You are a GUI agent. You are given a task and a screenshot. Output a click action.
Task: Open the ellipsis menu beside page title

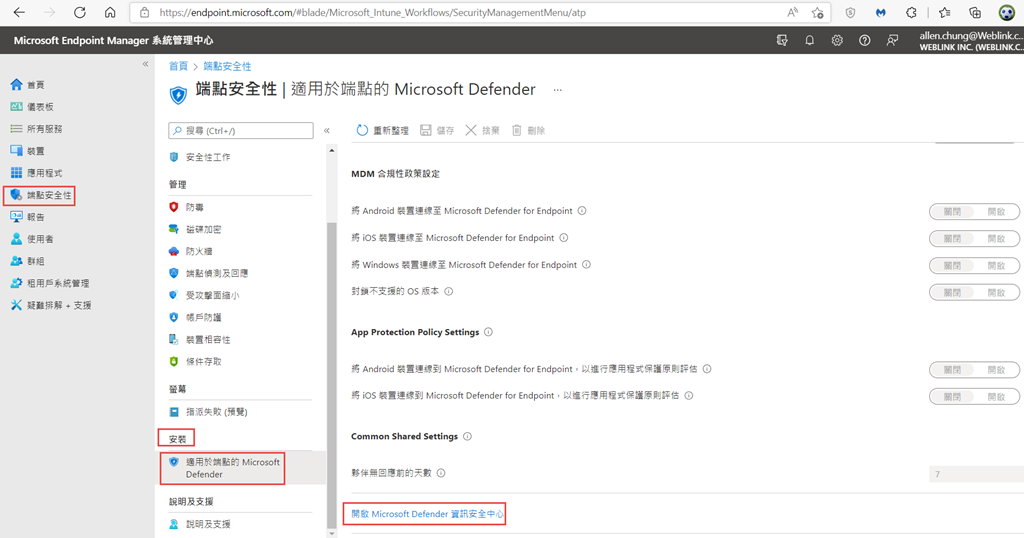558,90
